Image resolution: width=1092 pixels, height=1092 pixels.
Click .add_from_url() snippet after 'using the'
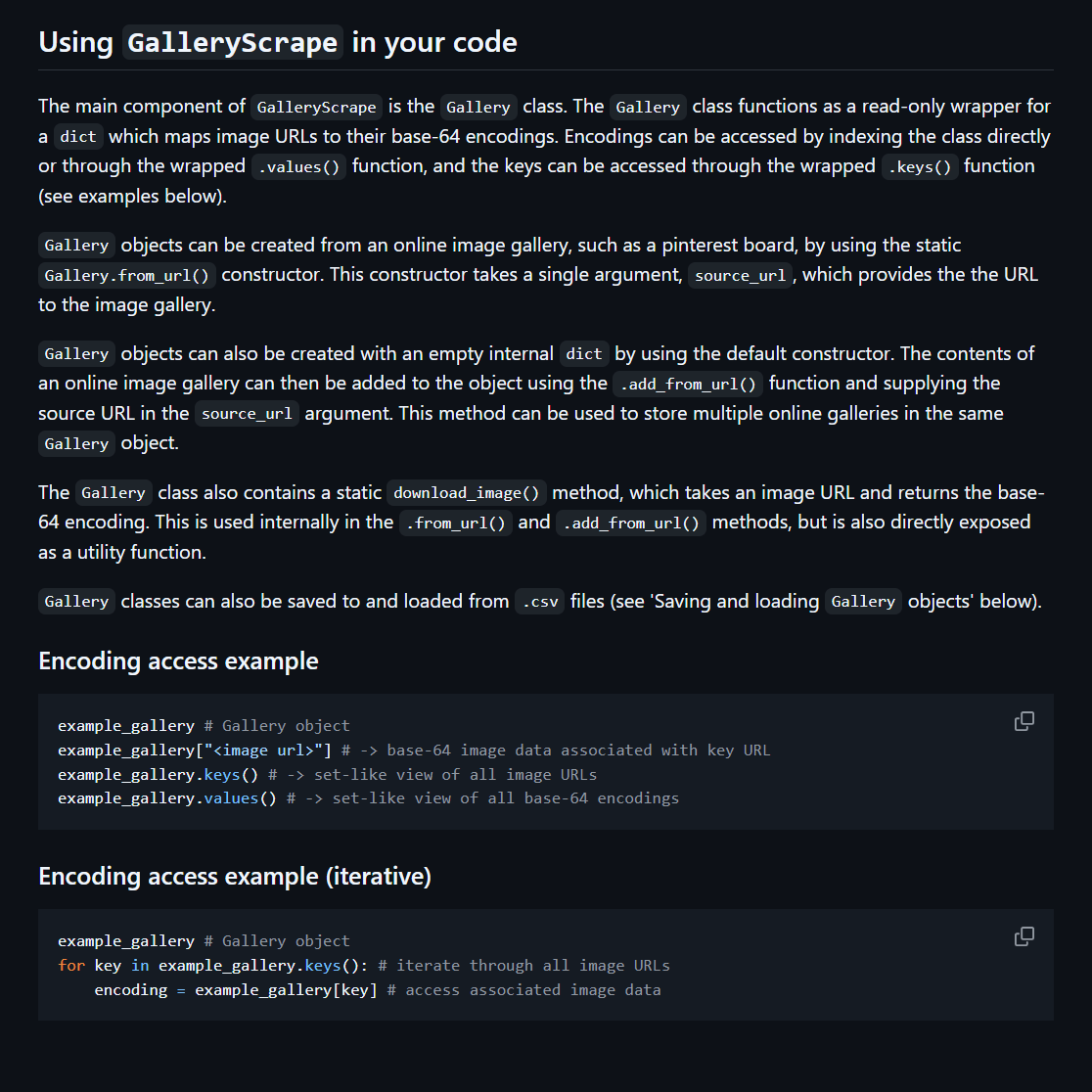[688, 383]
